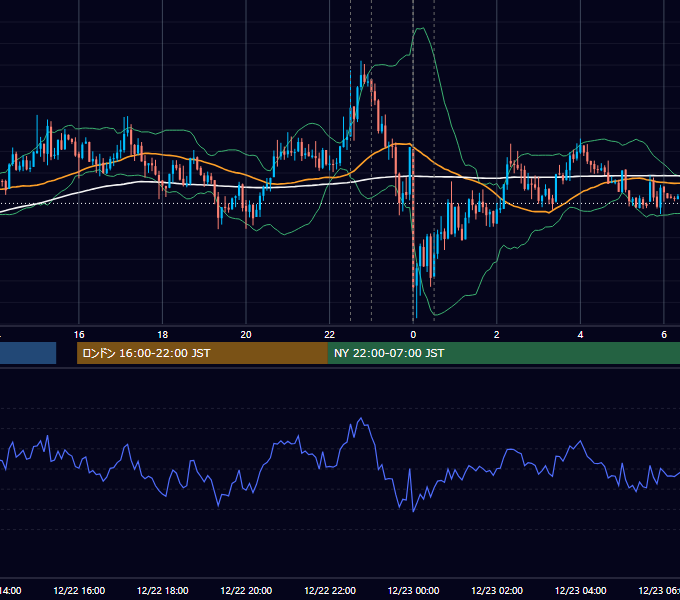This screenshot has height=600, width=680.
Task: Select the 12/23 02:00 date label
Action: coord(497,590)
